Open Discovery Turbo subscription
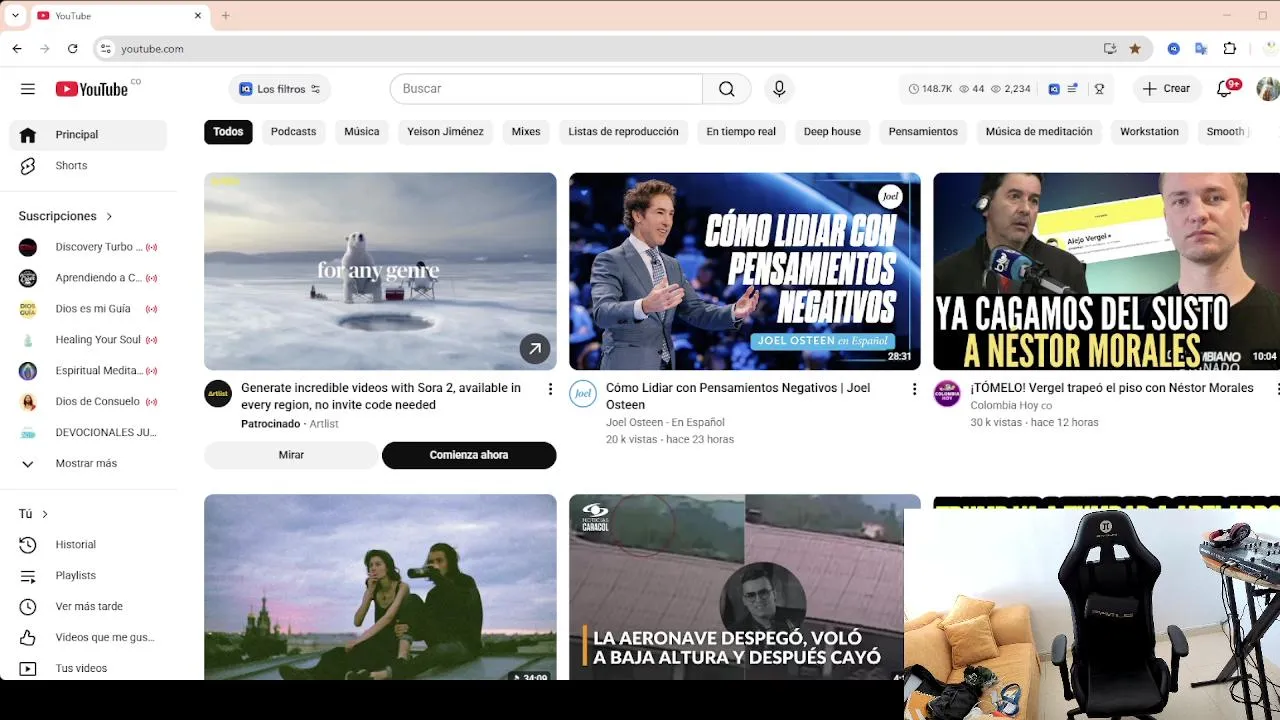The height and width of the screenshot is (720, 1280). [88, 247]
